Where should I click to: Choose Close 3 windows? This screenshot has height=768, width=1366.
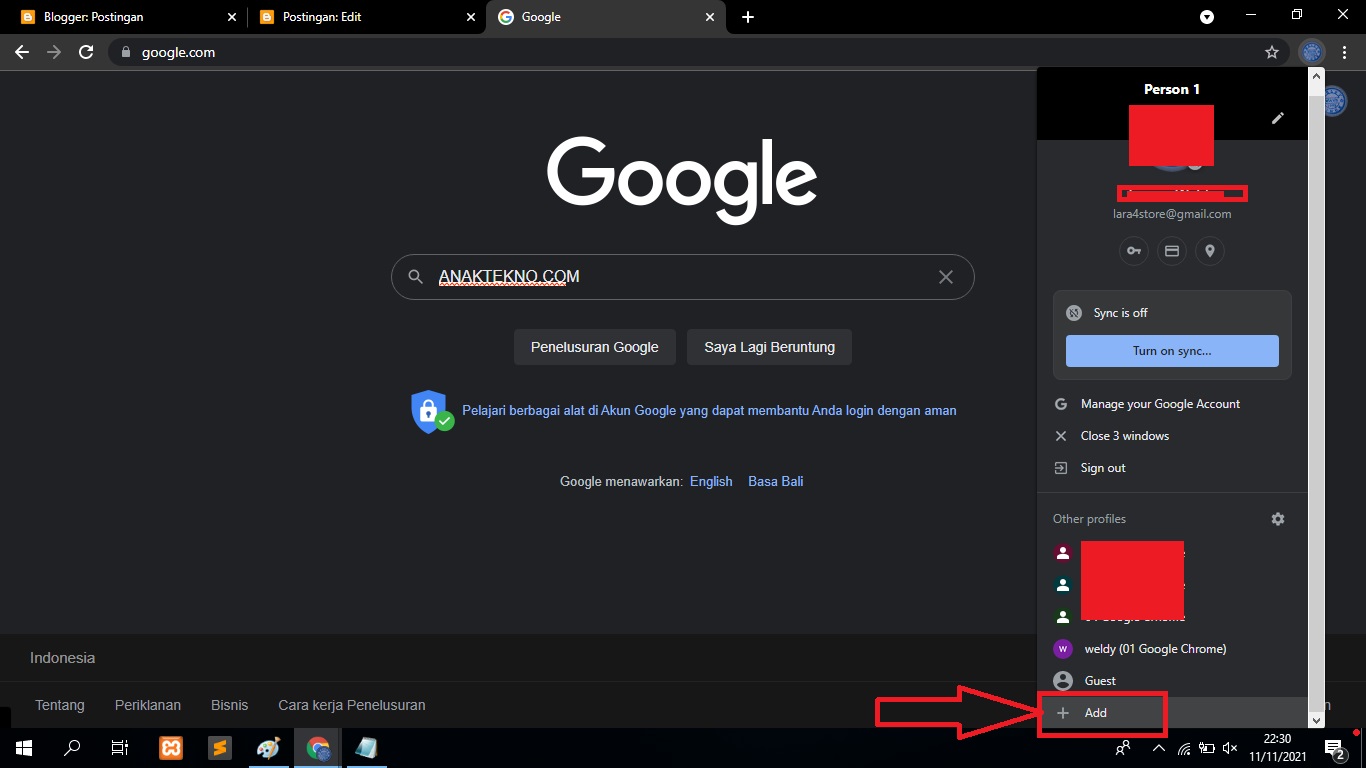coord(1172,436)
